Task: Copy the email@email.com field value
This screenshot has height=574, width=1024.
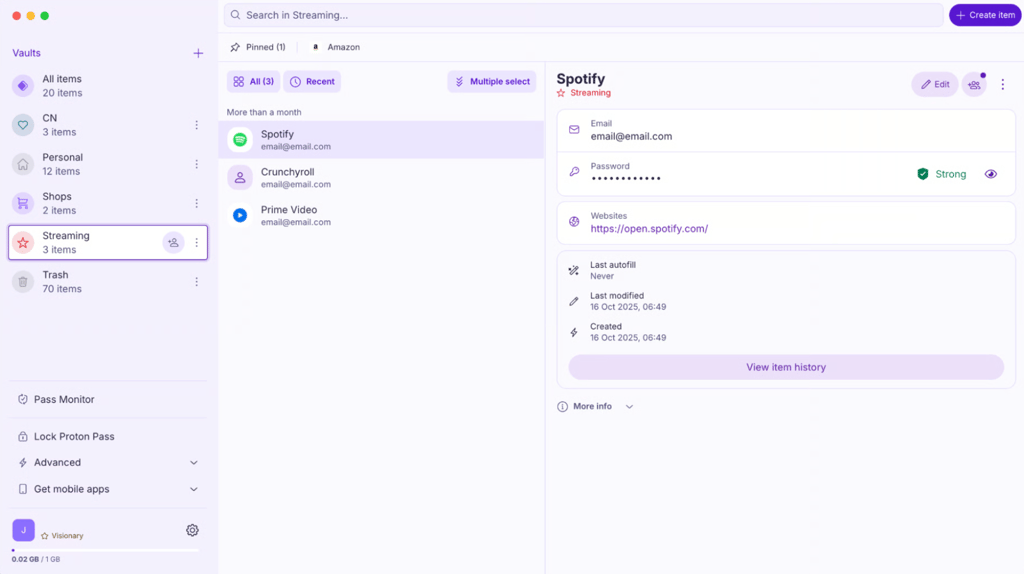Action: tap(786, 131)
